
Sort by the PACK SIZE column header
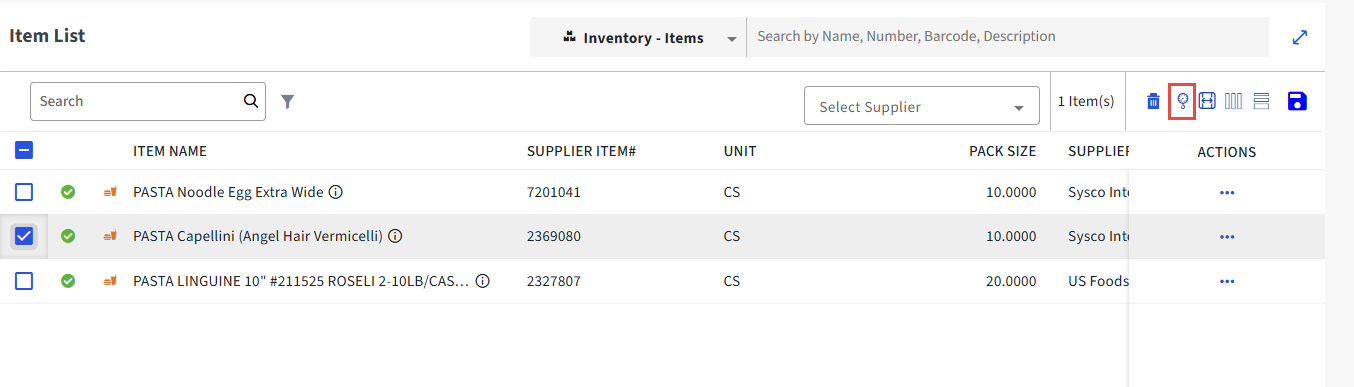(1002, 152)
